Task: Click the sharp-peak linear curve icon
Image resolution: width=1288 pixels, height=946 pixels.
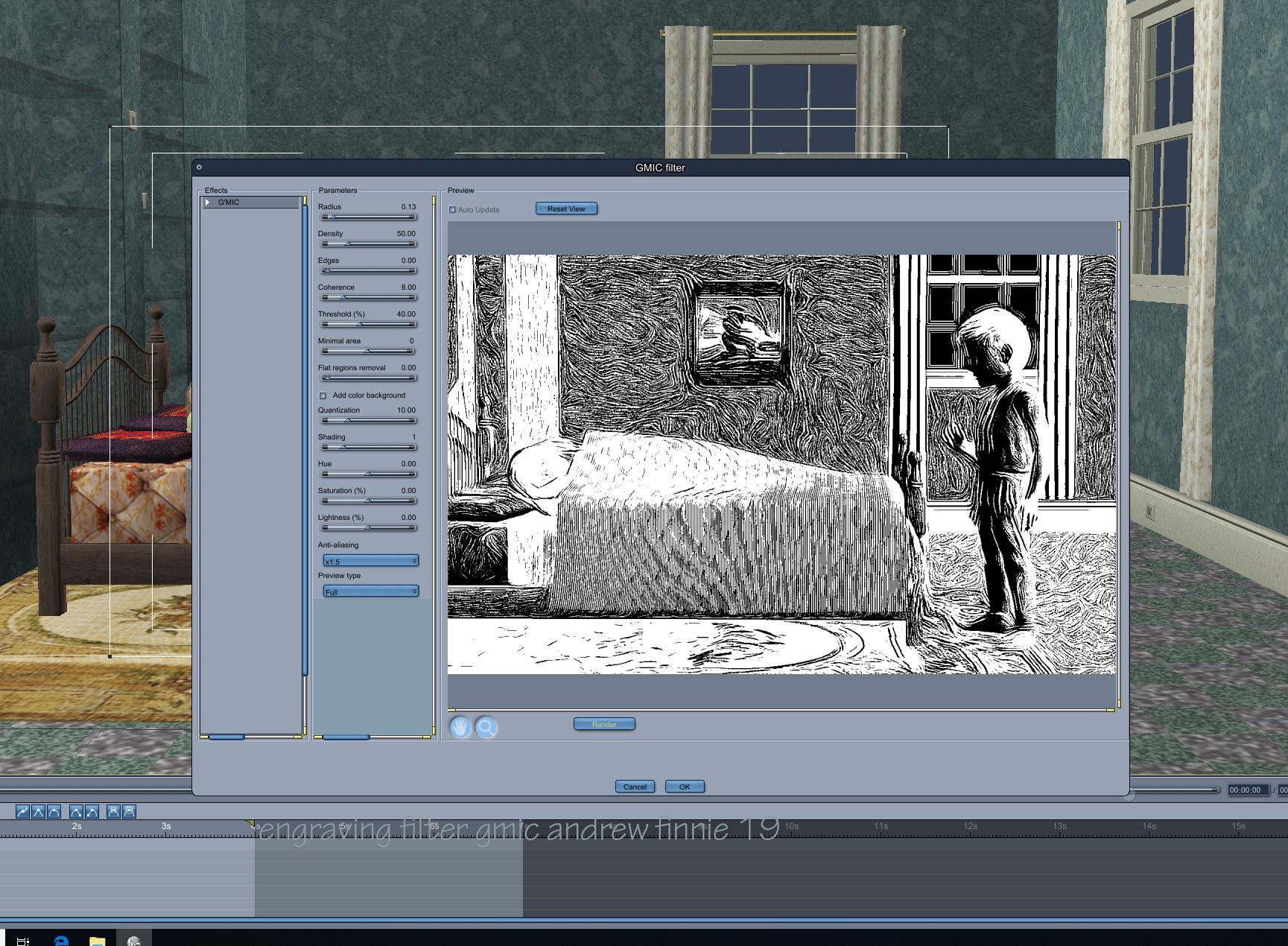Action: 38,811
